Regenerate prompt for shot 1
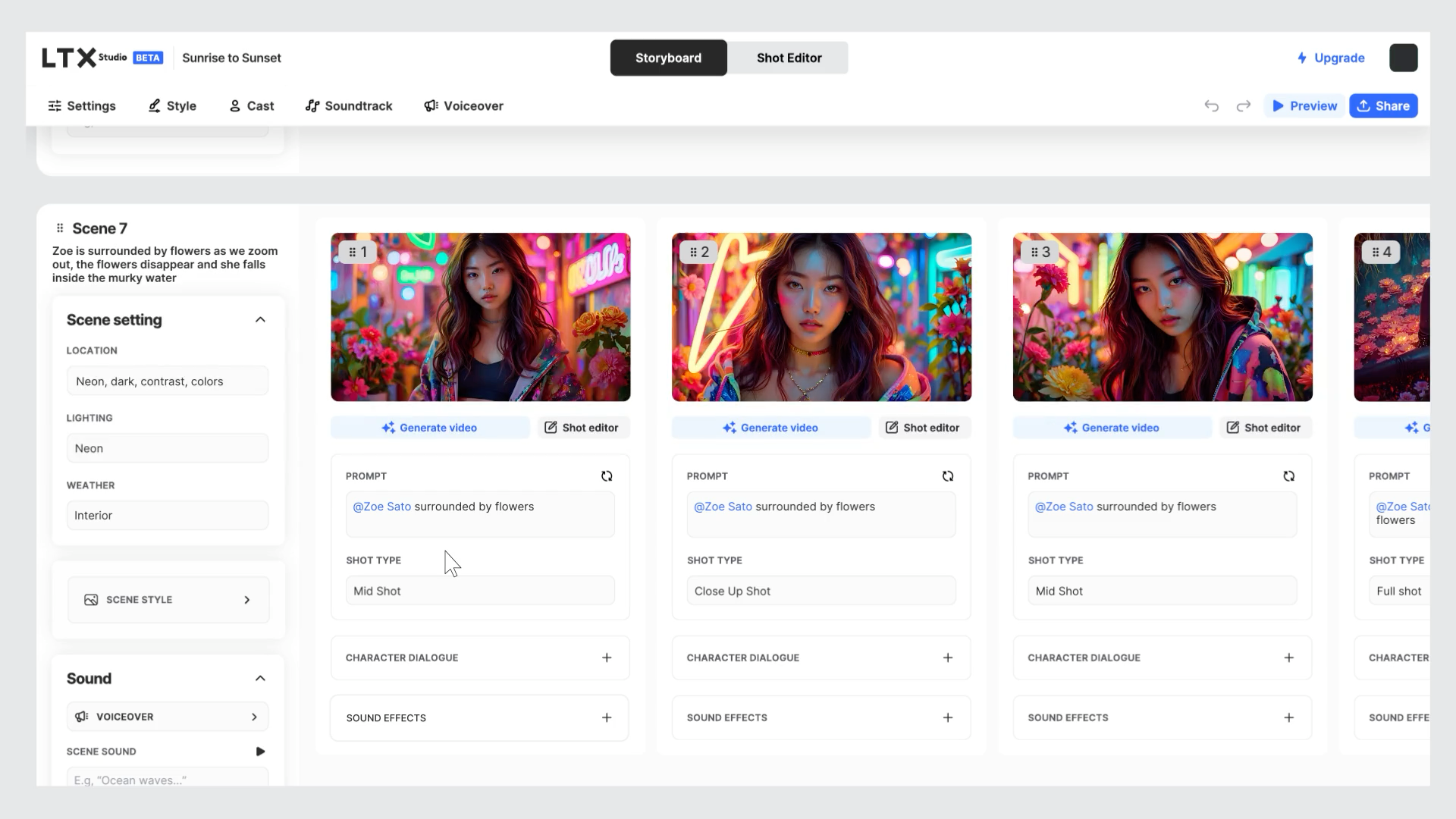Viewport: 1456px width, 819px height. pos(607,476)
